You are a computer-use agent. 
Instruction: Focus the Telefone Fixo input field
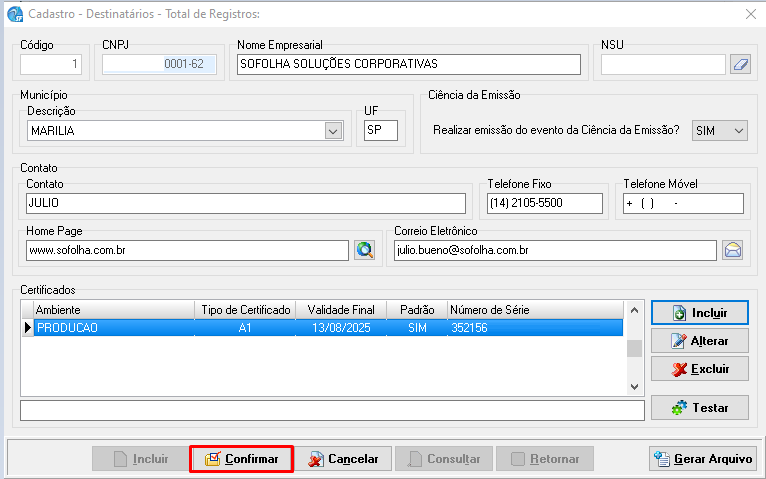tap(545, 204)
